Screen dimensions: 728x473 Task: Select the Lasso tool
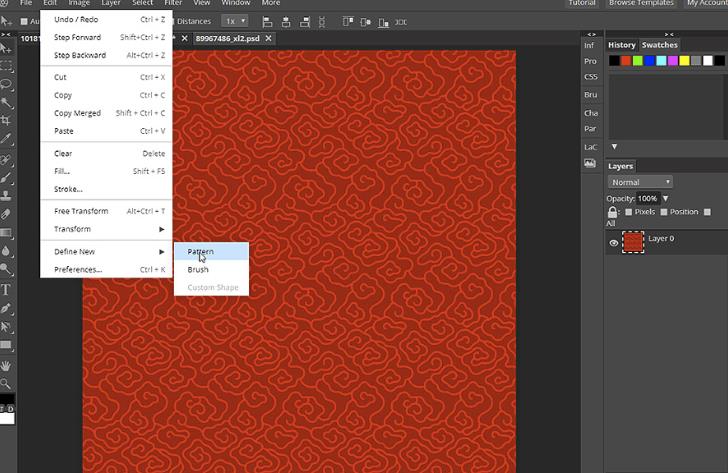pos(6,84)
